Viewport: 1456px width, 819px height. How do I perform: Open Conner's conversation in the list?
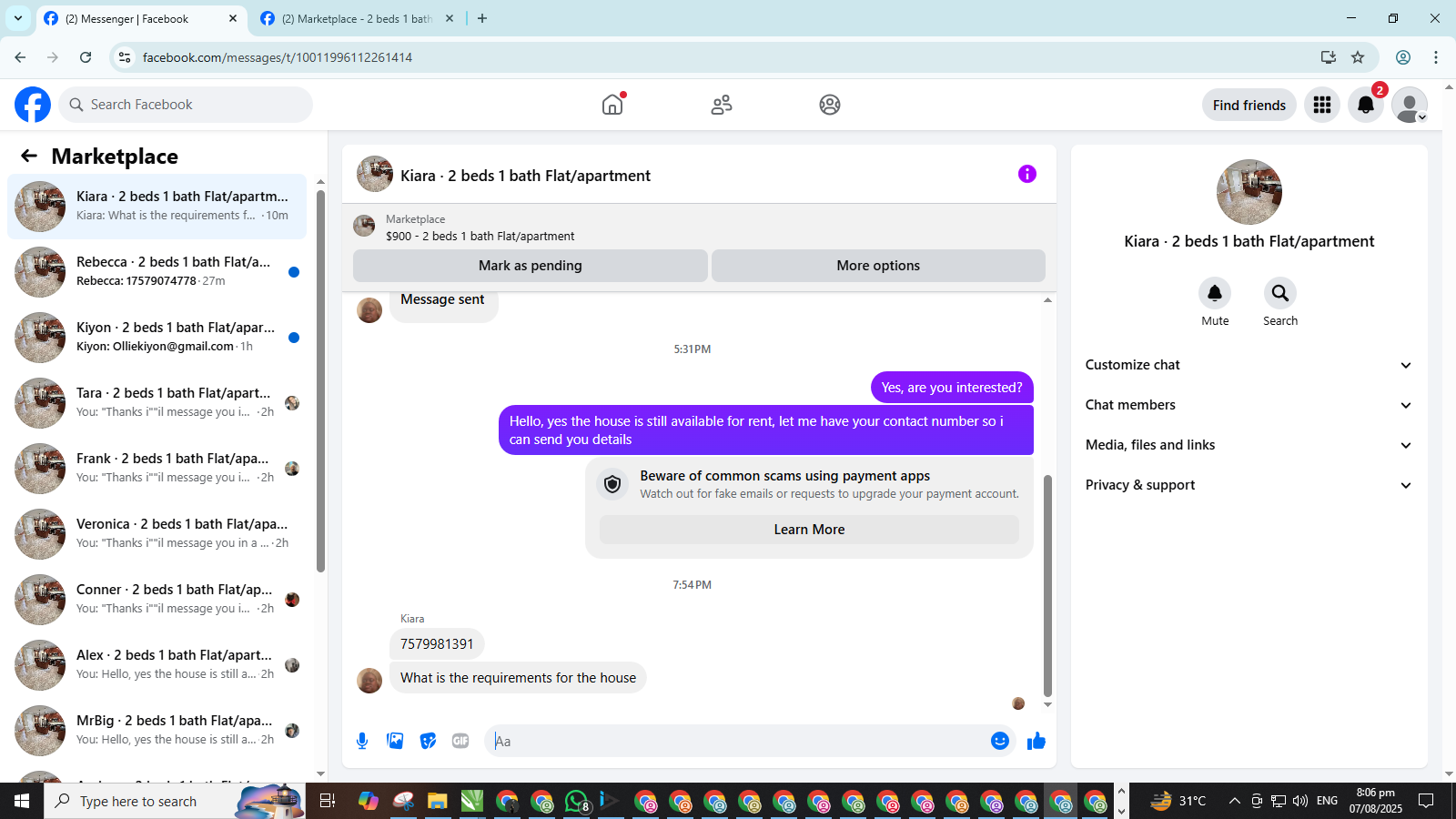[157, 599]
